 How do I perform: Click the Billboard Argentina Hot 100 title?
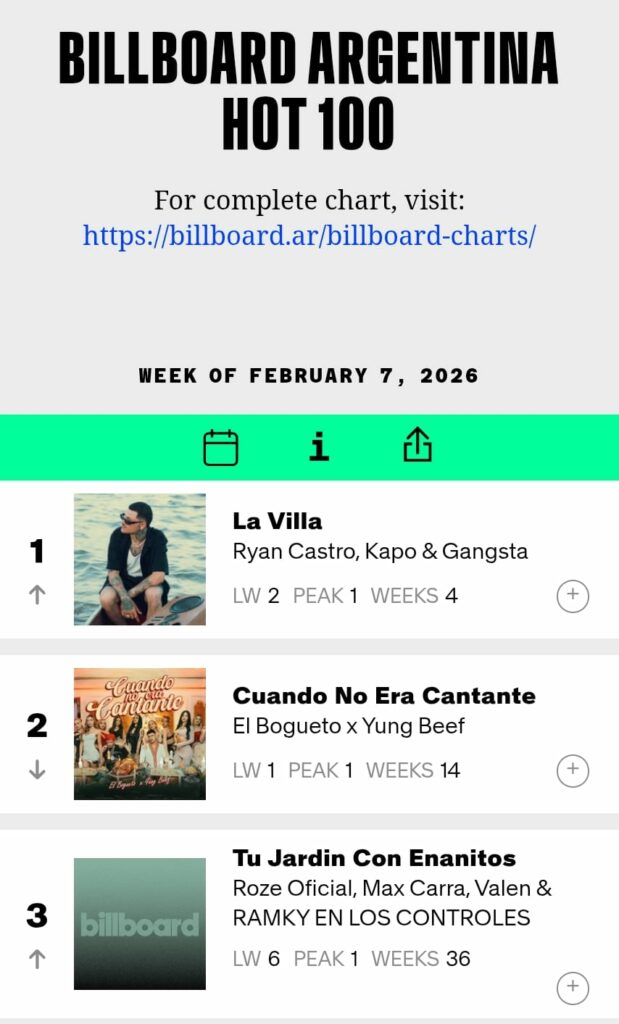[309, 91]
